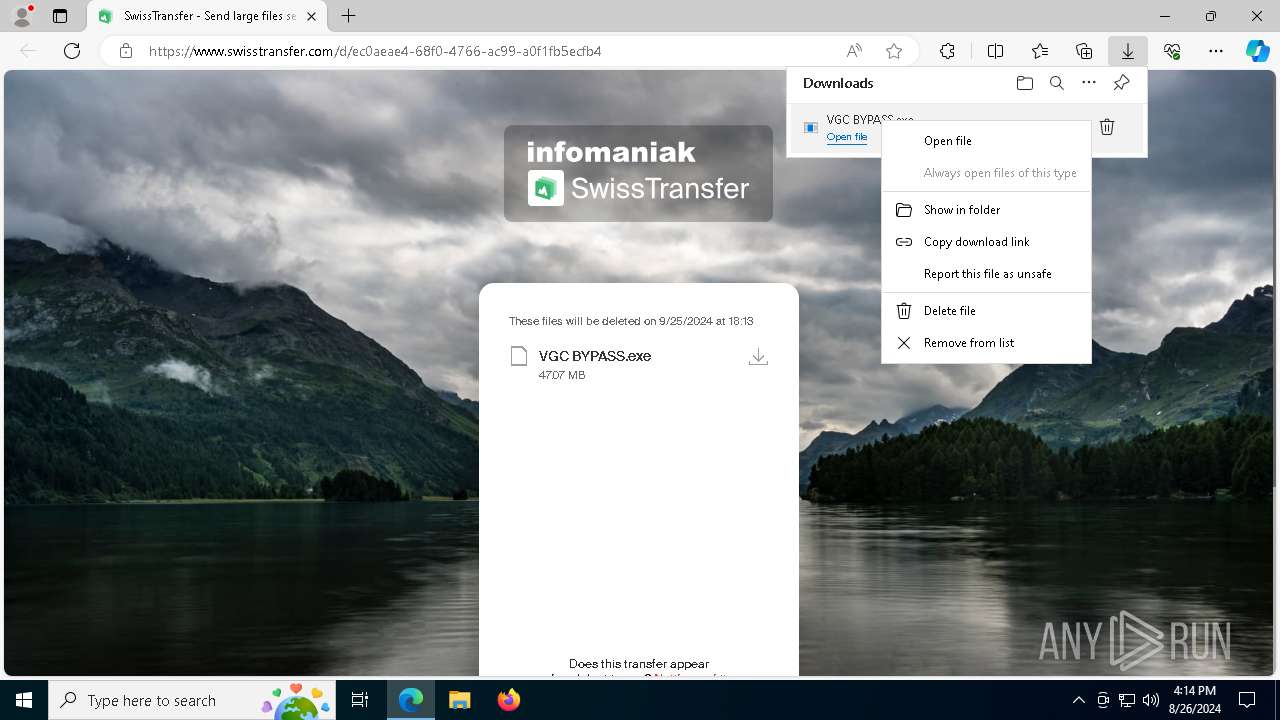The width and height of the screenshot is (1280, 720).
Task: Download VGC BYPASS.exe arrow on page
Action: pos(758,357)
